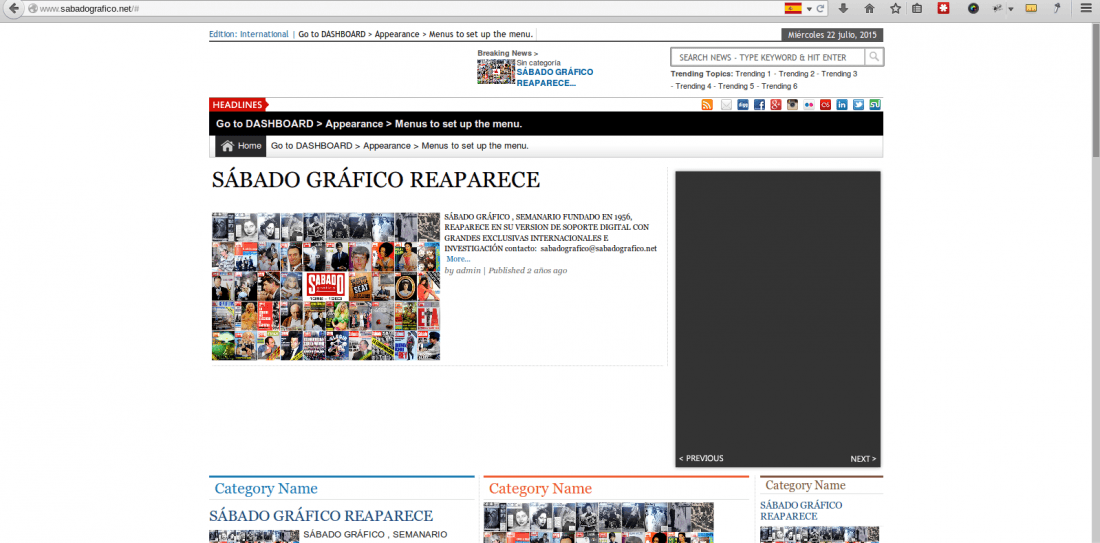
Task: Open the Digg social icon
Action: pyautogui.click(x=743, y=105)
